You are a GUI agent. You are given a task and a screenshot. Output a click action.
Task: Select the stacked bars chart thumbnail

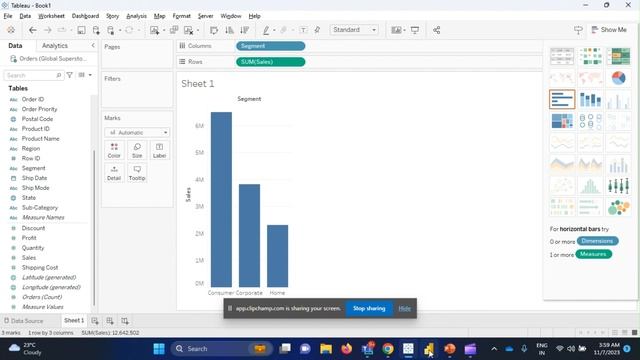pos(590,99)
